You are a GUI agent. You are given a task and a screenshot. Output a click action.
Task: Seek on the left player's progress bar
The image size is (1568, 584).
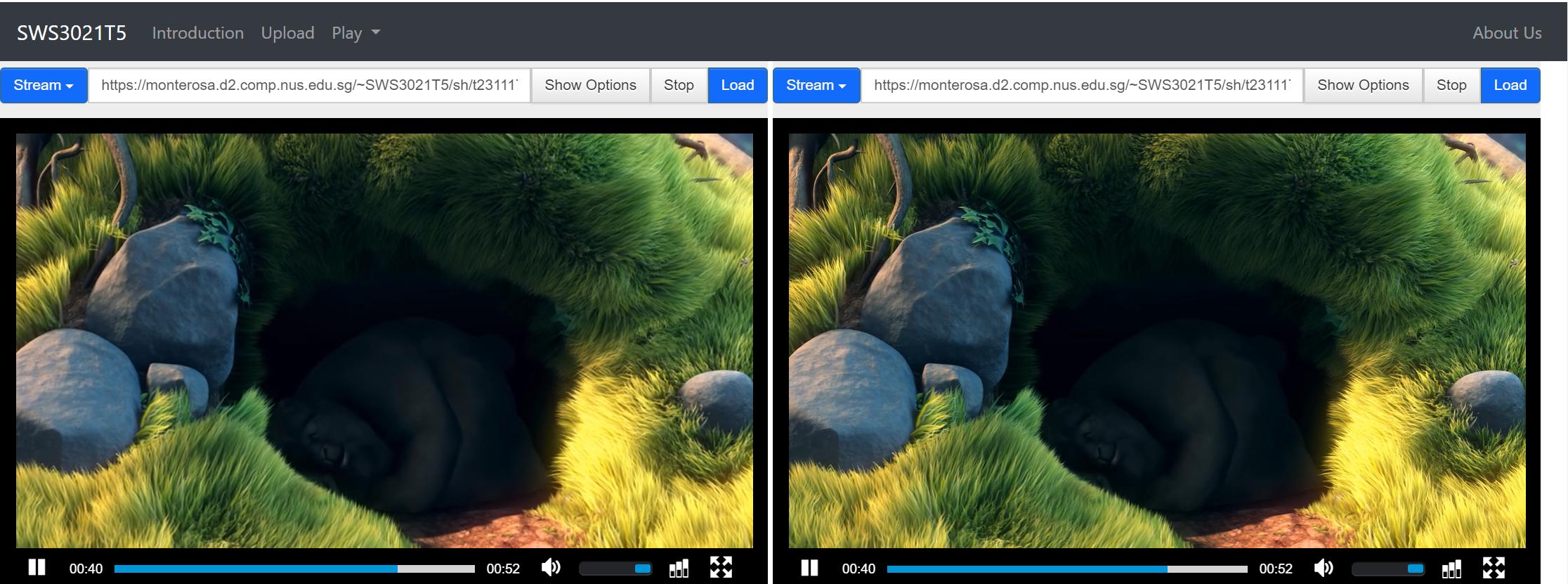294,569
